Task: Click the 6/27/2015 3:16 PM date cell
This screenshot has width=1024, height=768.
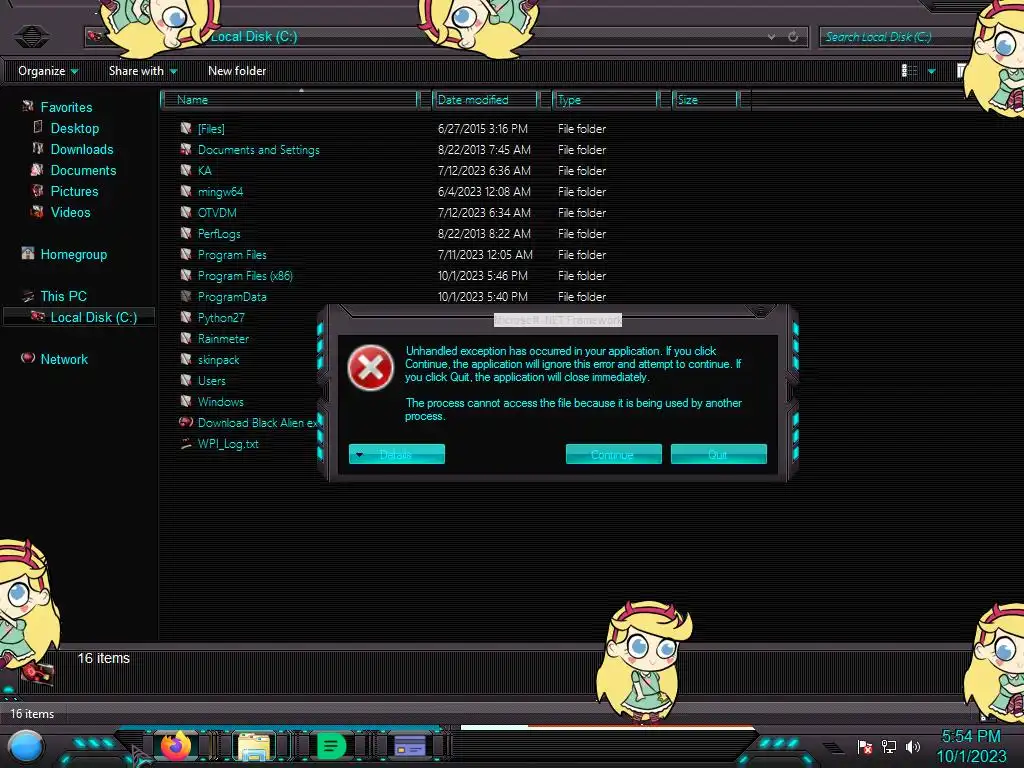Action: [483, 129]
